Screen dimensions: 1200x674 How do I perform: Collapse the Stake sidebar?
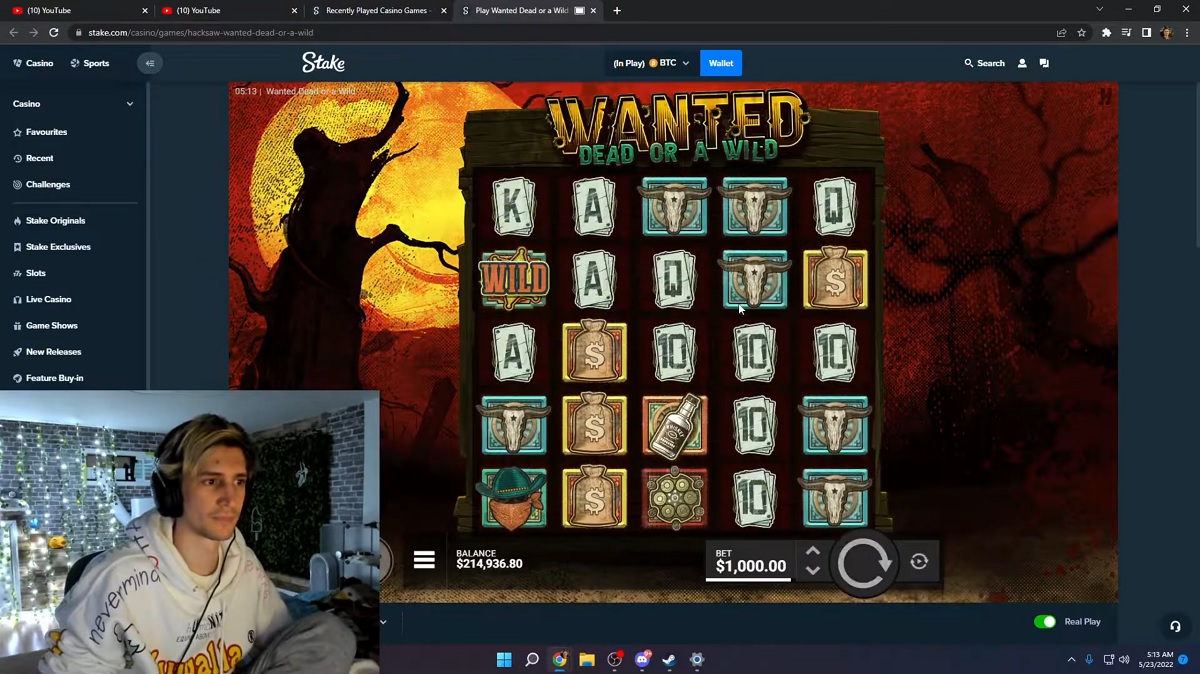click(x=149, y=63)
